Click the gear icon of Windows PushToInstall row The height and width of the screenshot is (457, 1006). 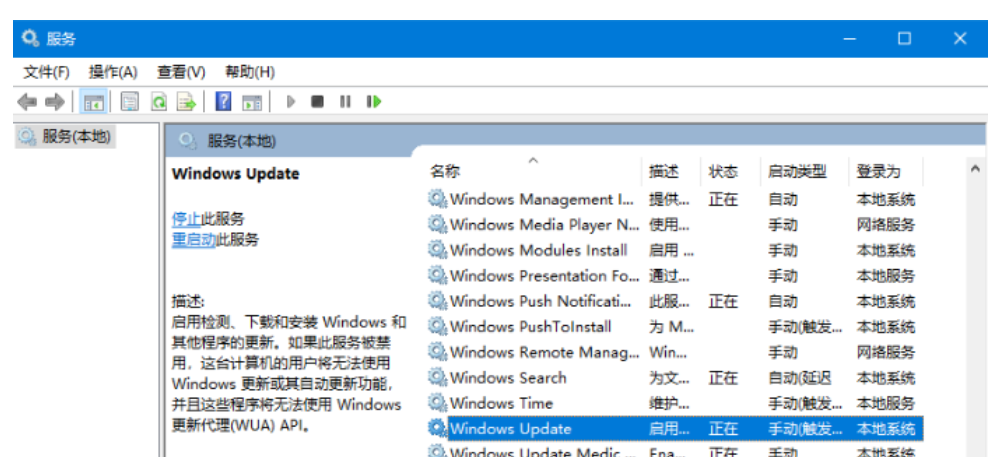click(x=438, y=327)
